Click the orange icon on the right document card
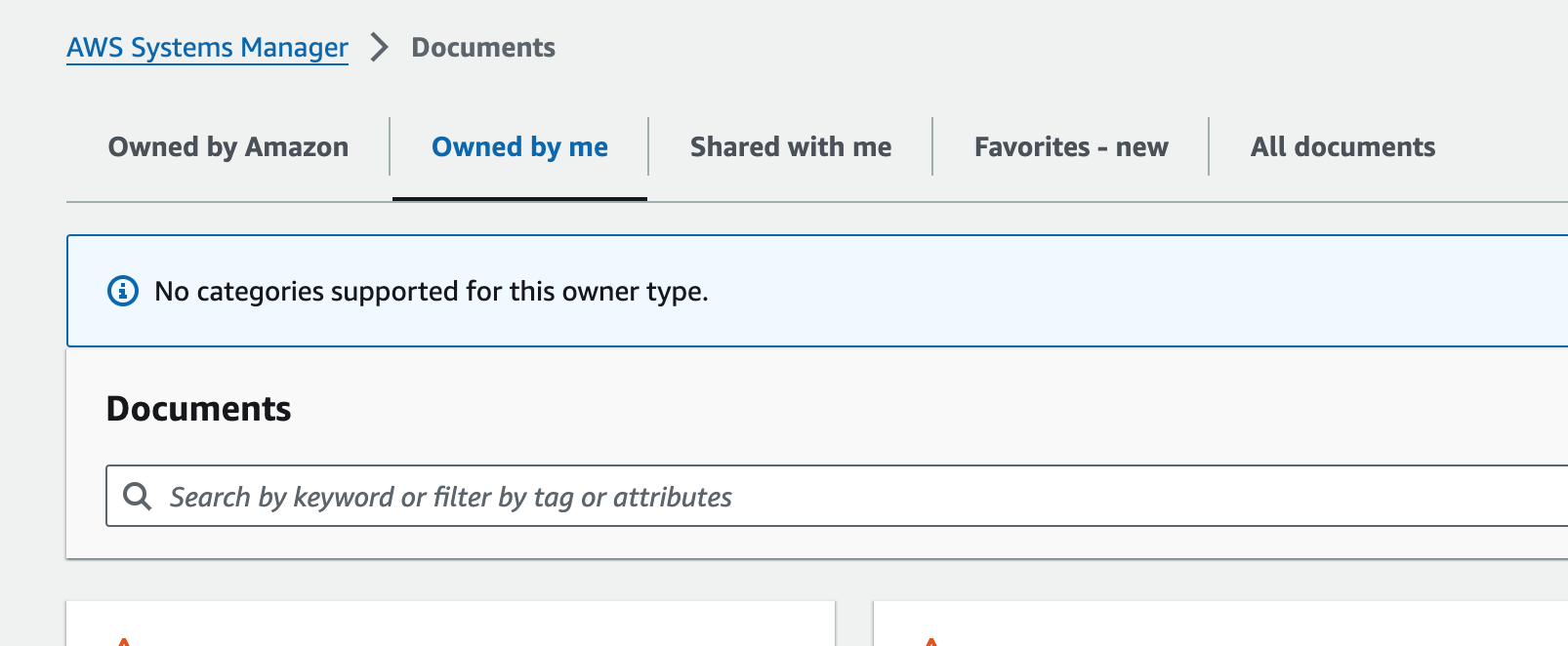1568x646 pixels. click(x=931, y=640)
